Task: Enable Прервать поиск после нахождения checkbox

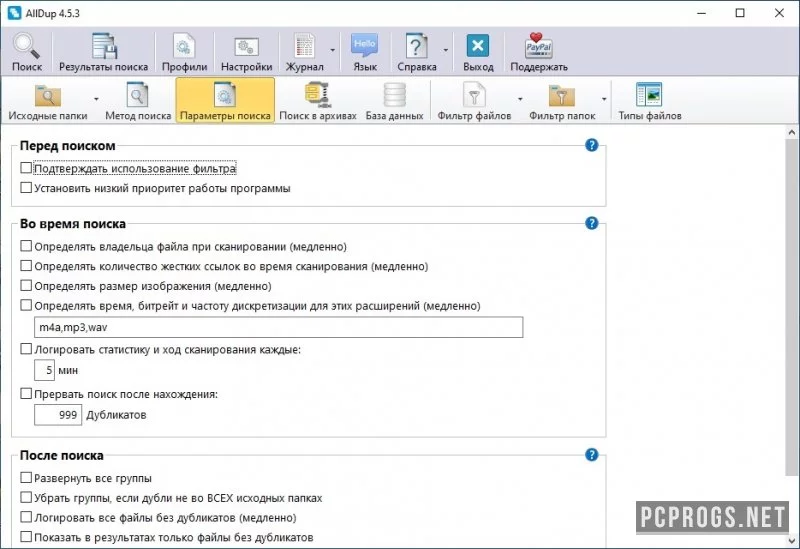Action: click(x=26, y=393)
